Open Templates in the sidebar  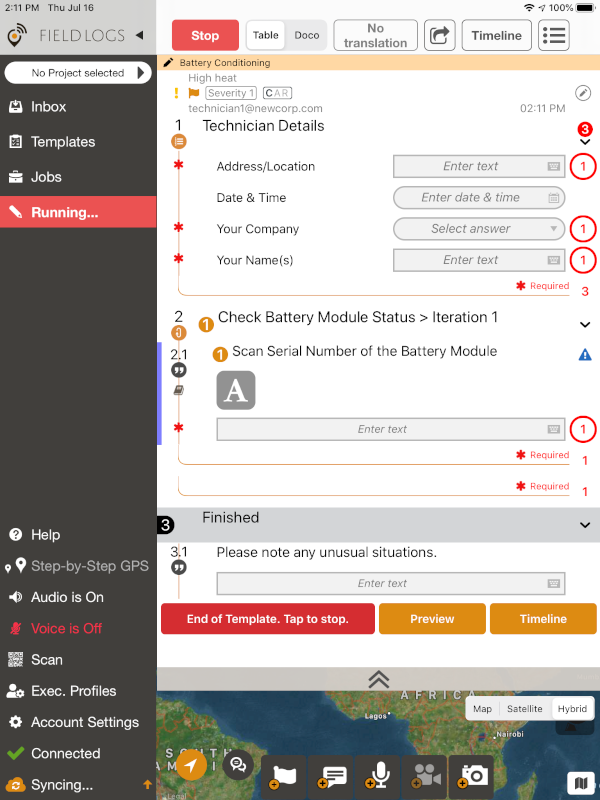(x=63, y=142)
